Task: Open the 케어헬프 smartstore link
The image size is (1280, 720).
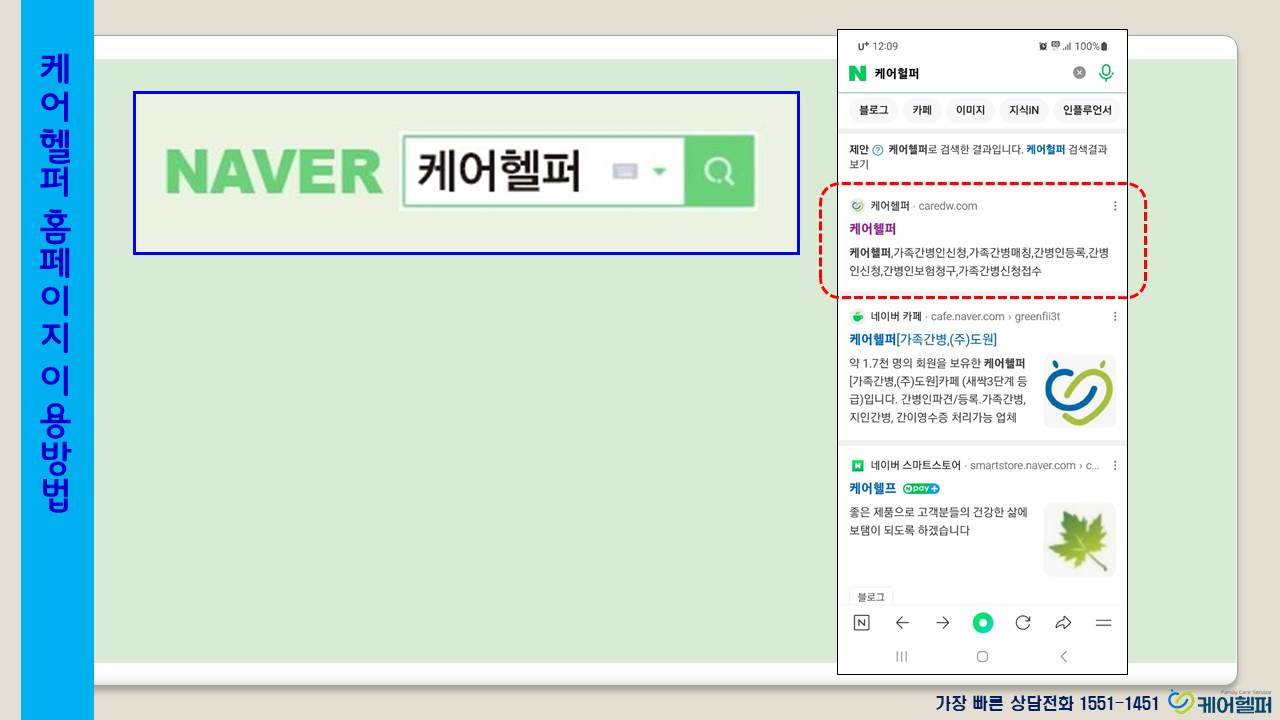Action: point(872,488)
